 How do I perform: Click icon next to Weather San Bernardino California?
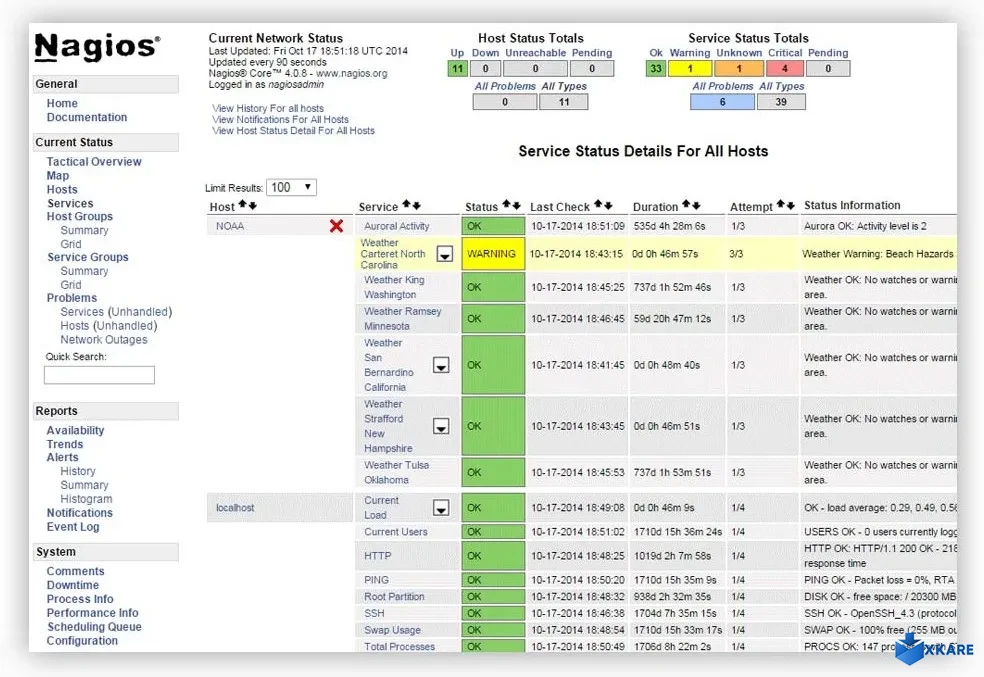pos(441,365)
